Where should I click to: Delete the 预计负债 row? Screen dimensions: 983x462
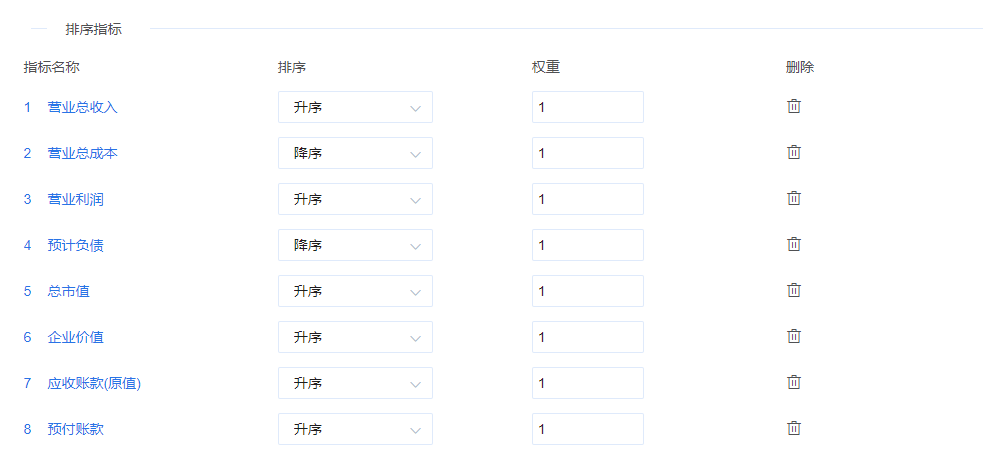[x=794, y=244]
